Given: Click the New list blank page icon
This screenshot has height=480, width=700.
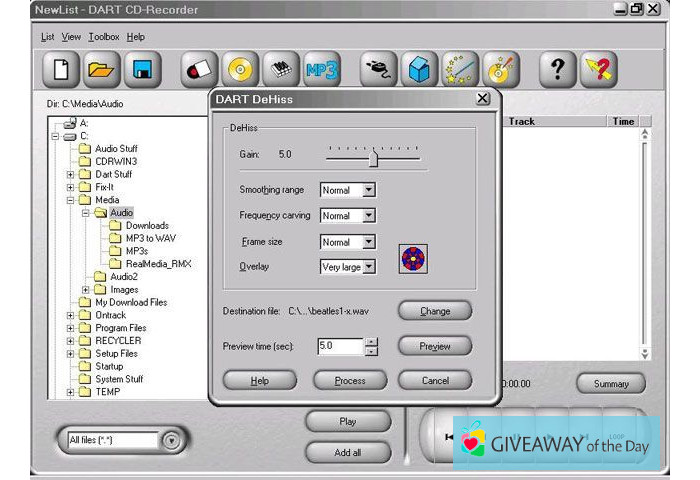Looking at the screenshot, I should [x=60, y=71].
